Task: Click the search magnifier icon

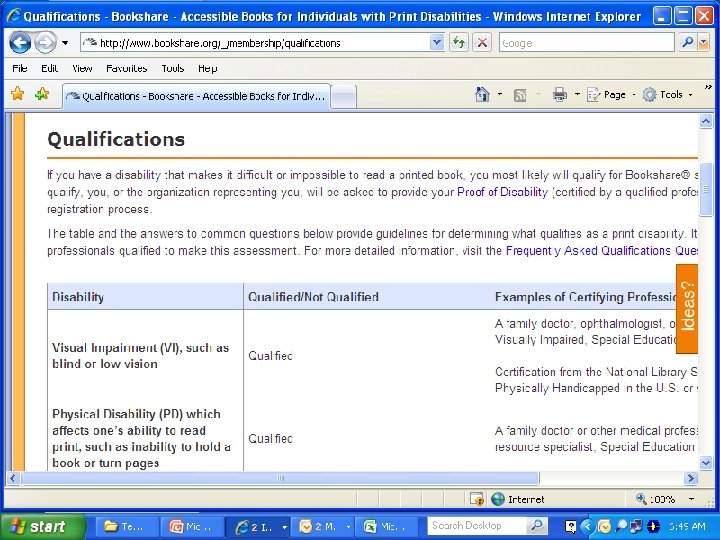Action: (x=687, y=43)
